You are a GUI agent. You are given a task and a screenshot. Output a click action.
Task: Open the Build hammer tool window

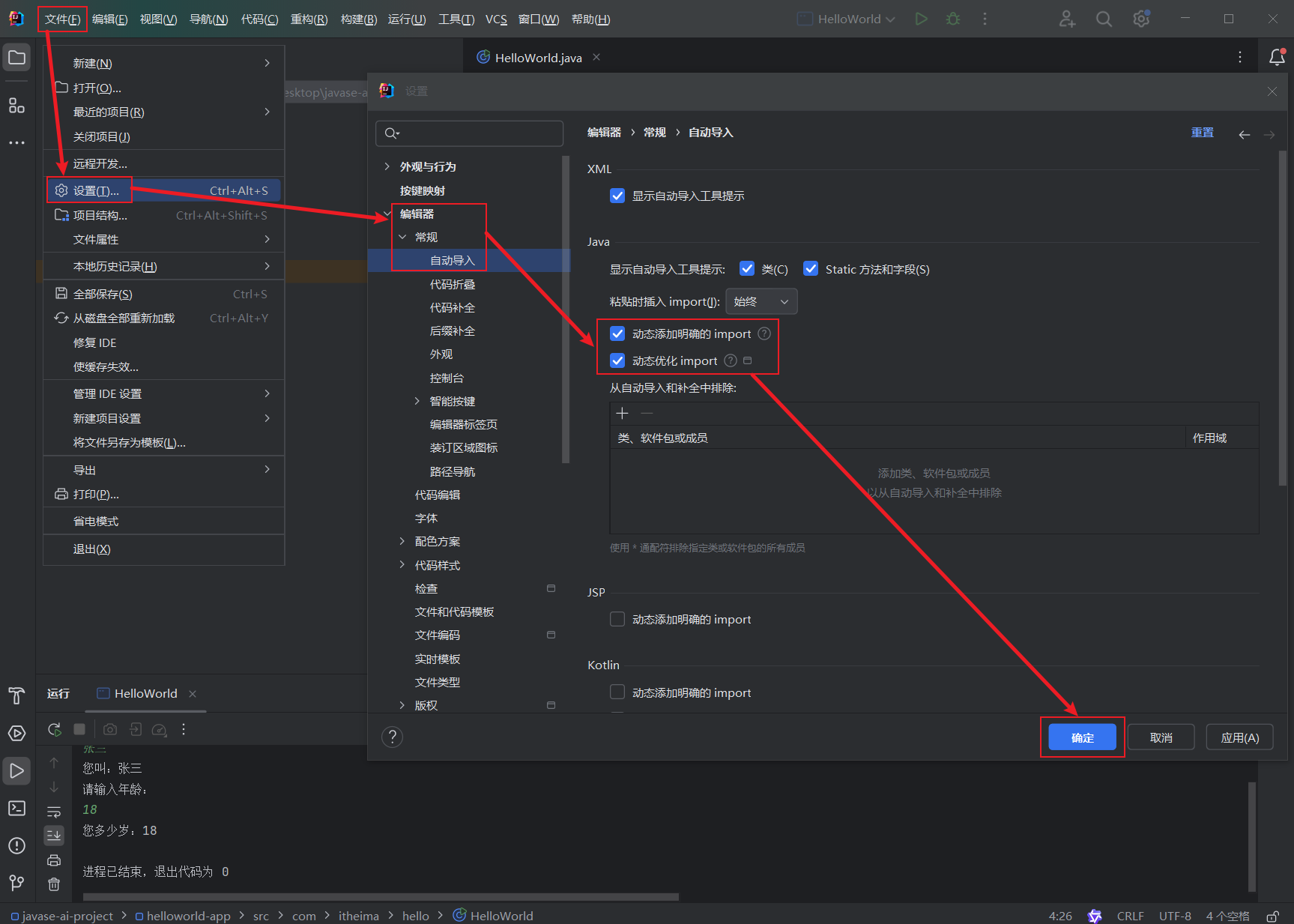16,695
